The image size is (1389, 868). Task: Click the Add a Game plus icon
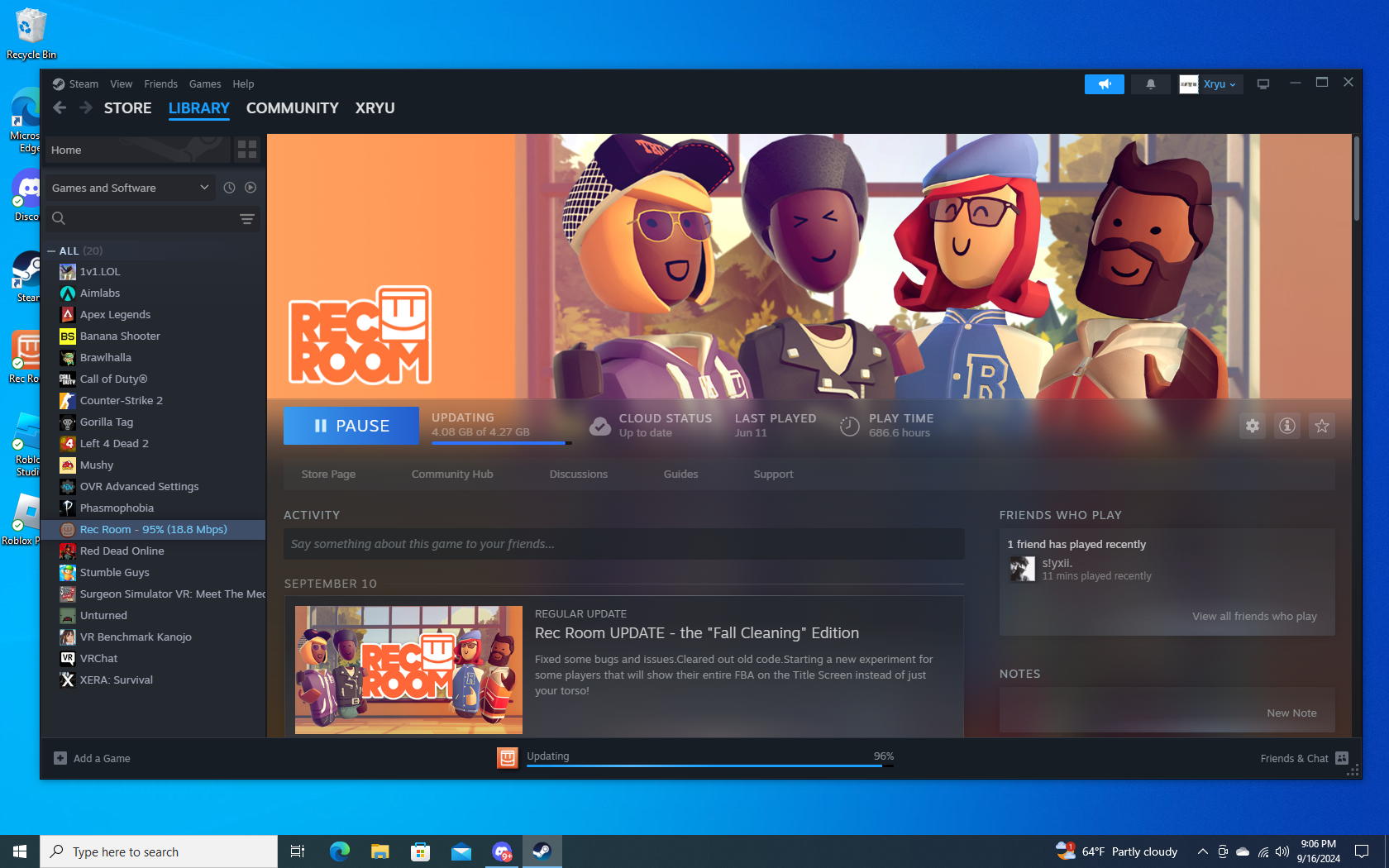coord(60,758)
